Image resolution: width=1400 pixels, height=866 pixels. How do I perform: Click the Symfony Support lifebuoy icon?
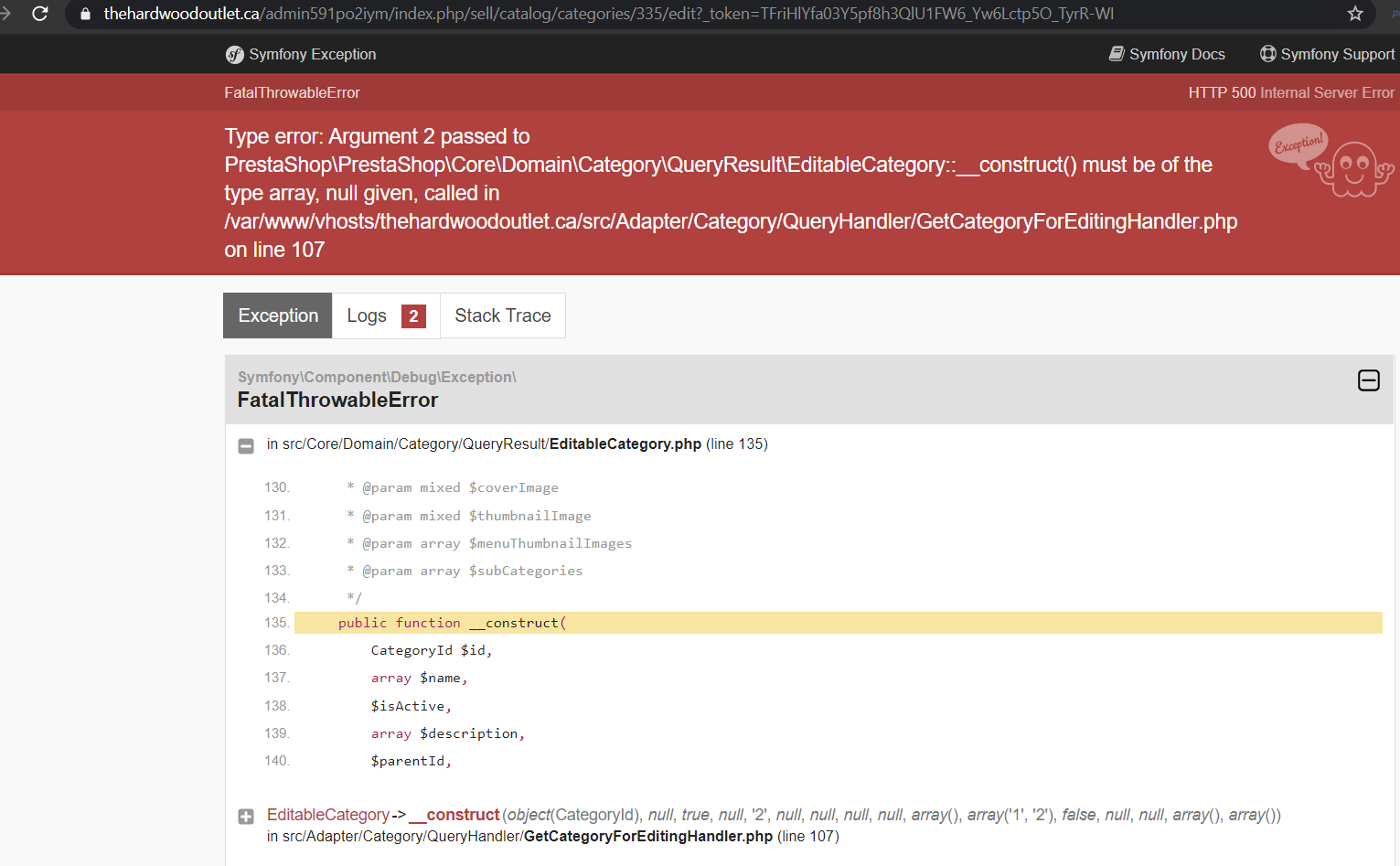pos(1267,54)
